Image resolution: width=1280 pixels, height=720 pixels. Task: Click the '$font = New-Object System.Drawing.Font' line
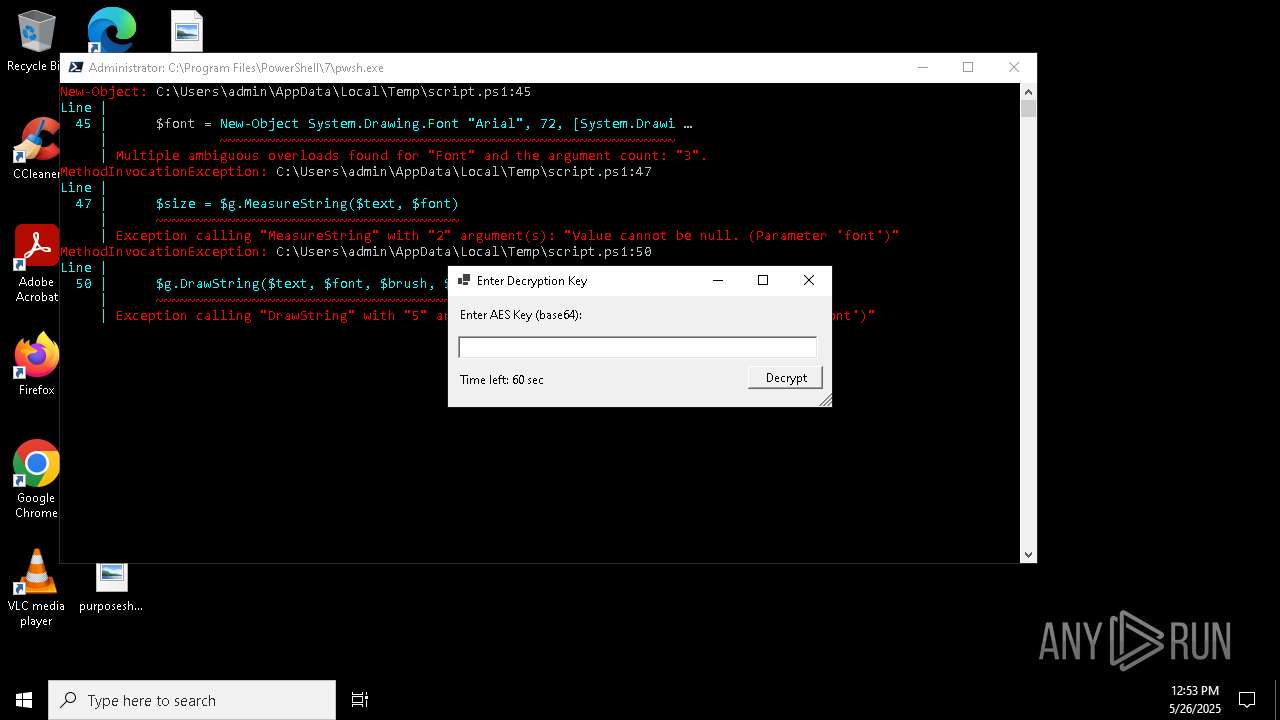click(x=424, y=123)
